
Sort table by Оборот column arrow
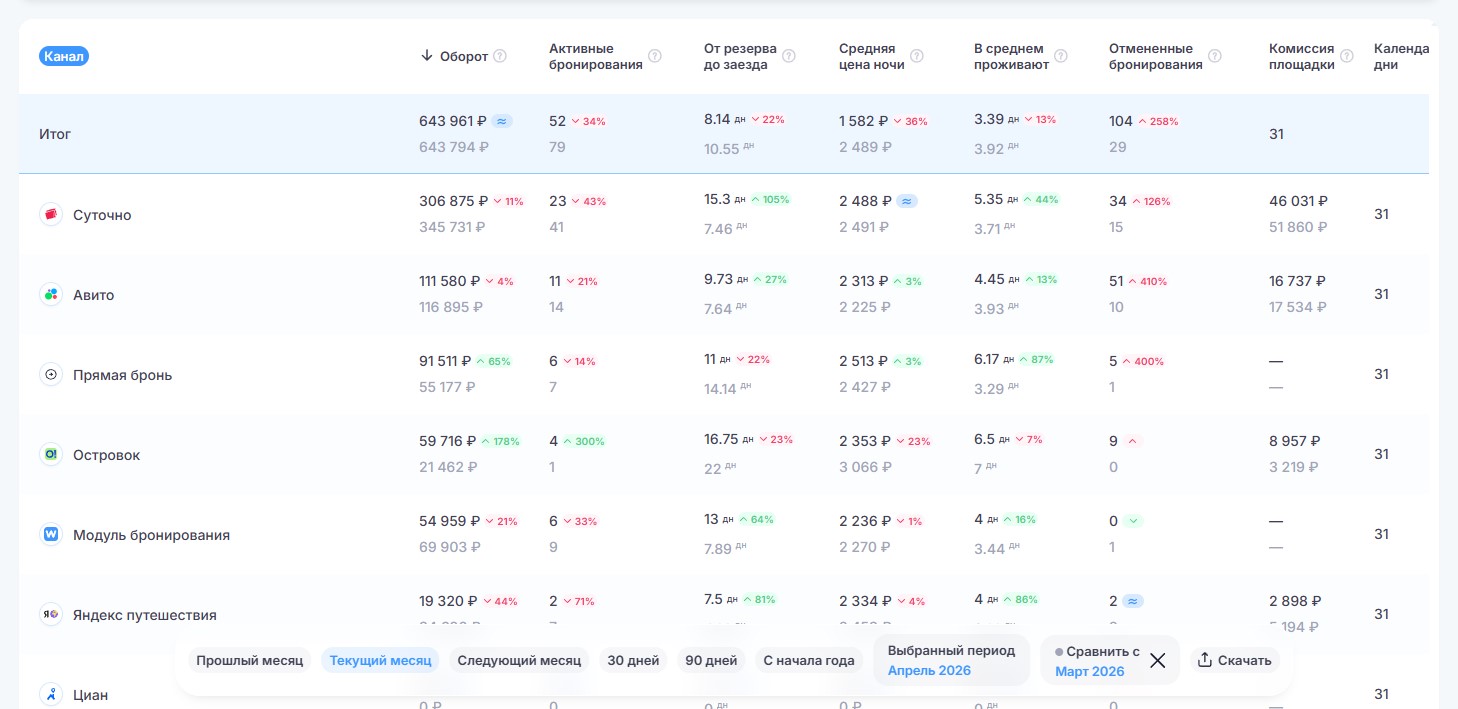[427, 56]
